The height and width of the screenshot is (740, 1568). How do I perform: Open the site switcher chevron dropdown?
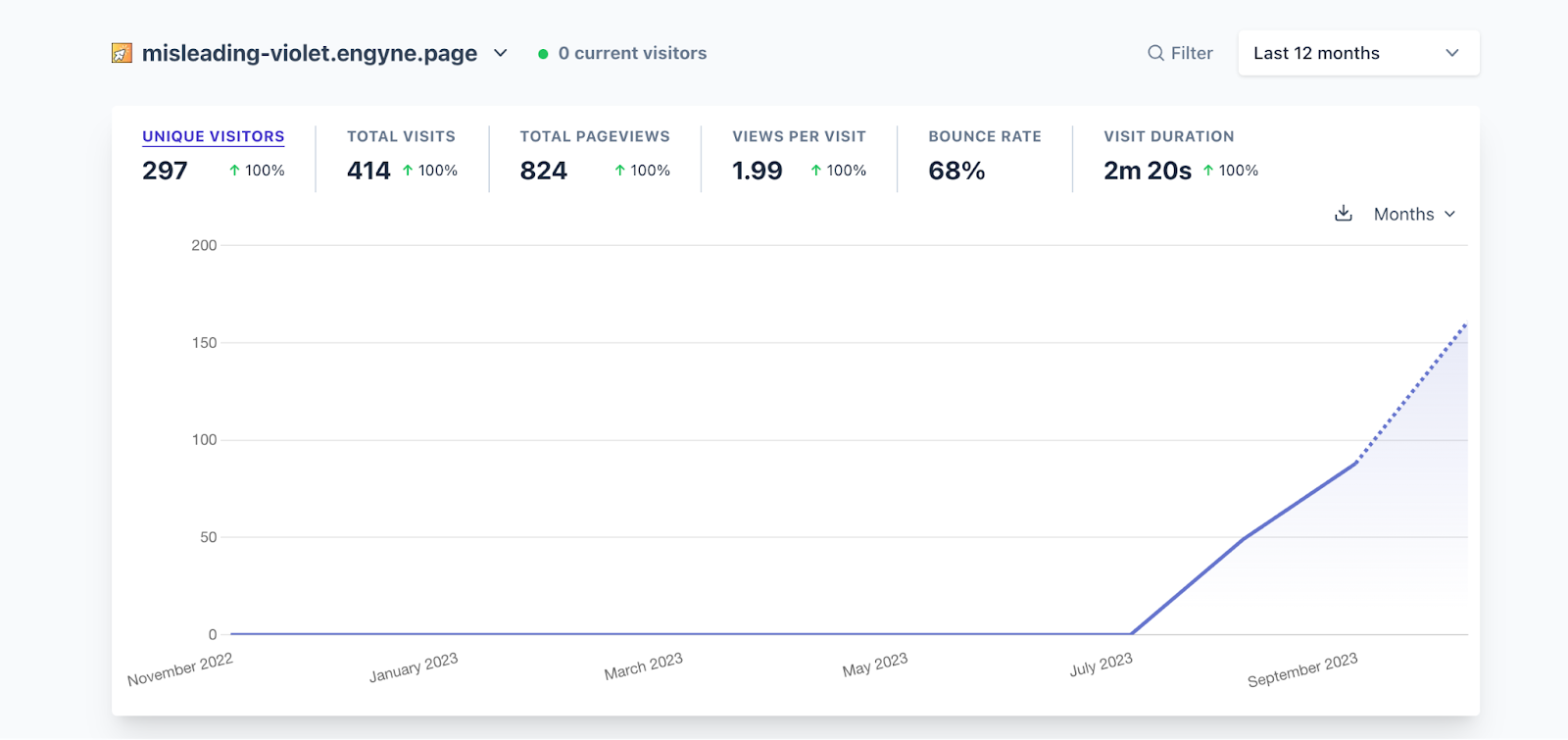(x=501, y=53)
